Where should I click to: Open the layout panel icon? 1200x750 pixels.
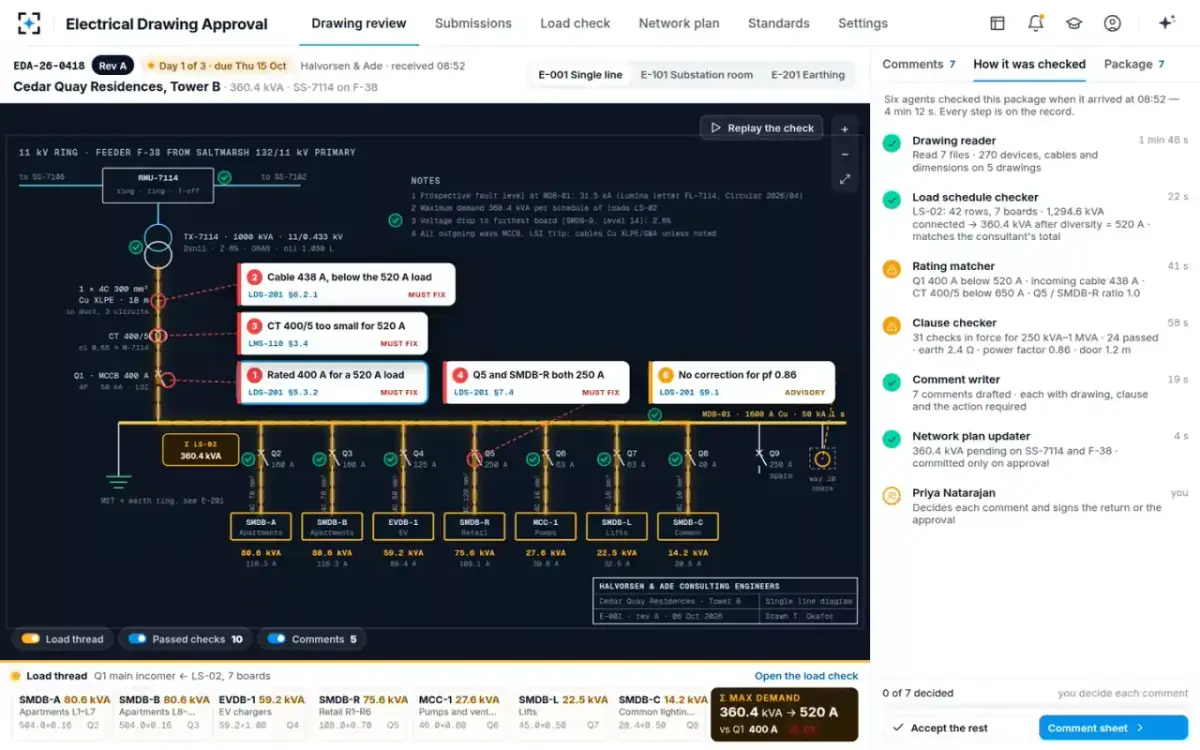[x=997, y=23]
